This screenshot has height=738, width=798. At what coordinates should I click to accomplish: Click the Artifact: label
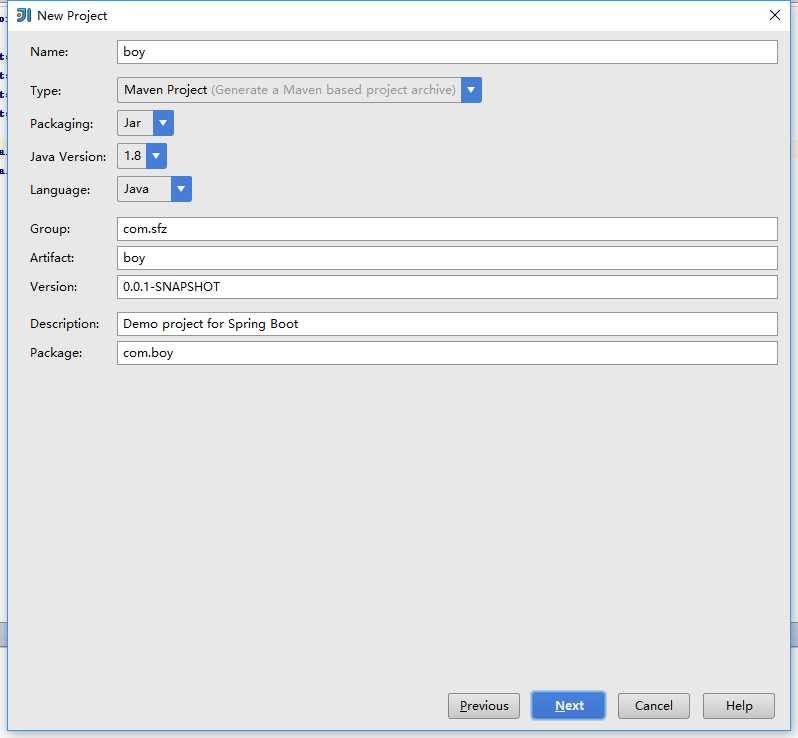(52, 258)
